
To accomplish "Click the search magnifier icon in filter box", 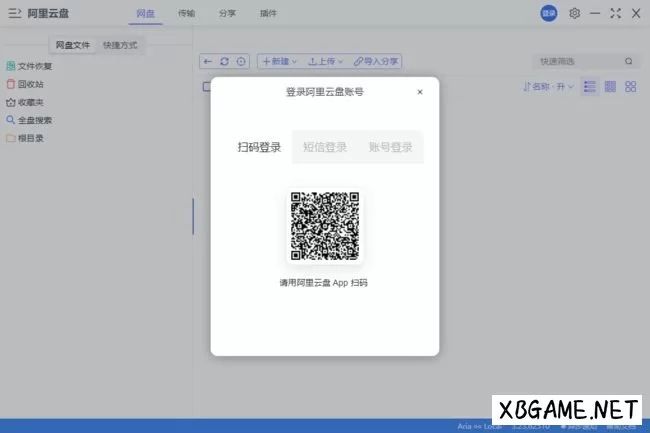I will pyautogui.click(x=629, y=62).
